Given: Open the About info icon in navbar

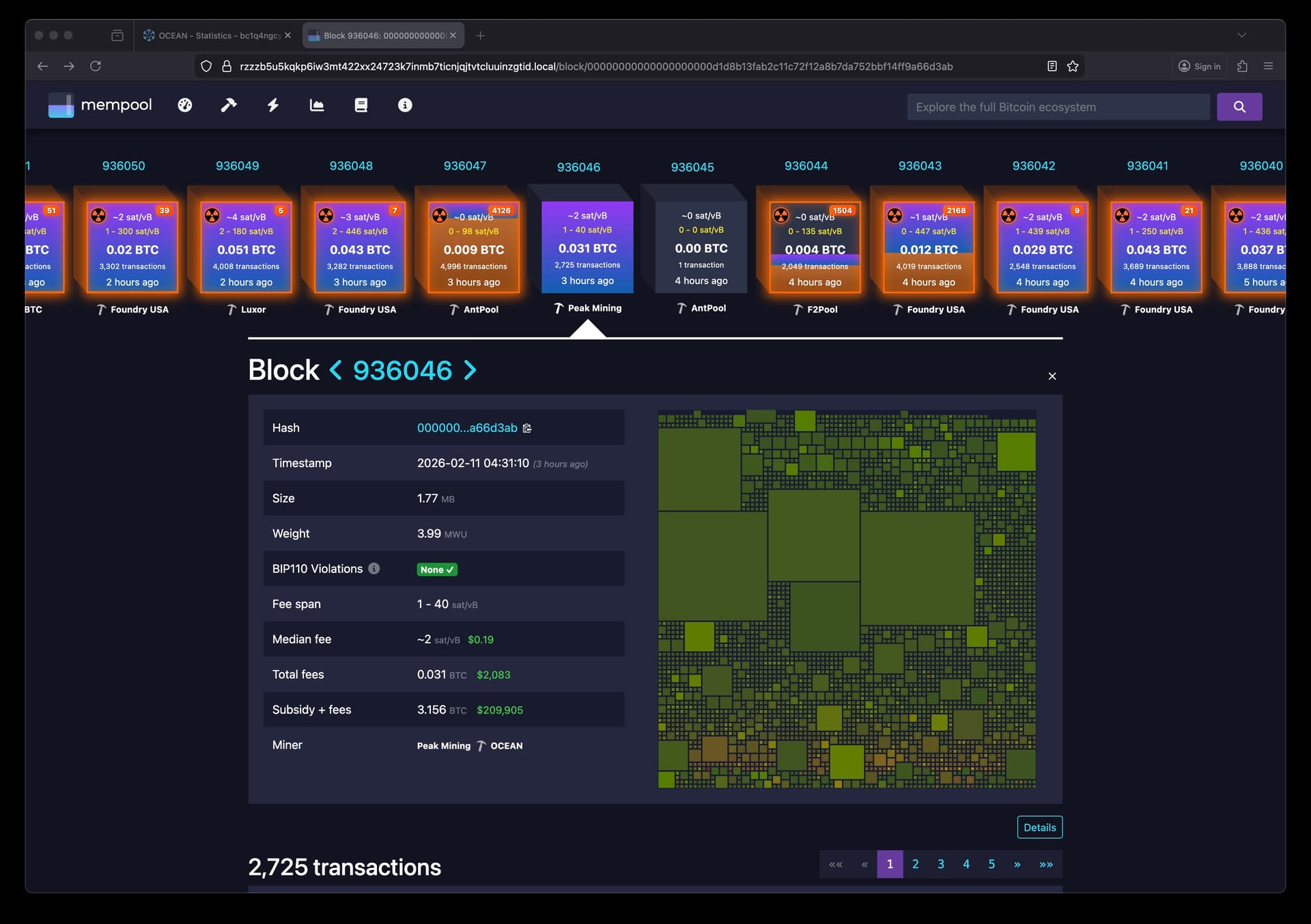Looking at the screenshot, I should pos(405,105).
